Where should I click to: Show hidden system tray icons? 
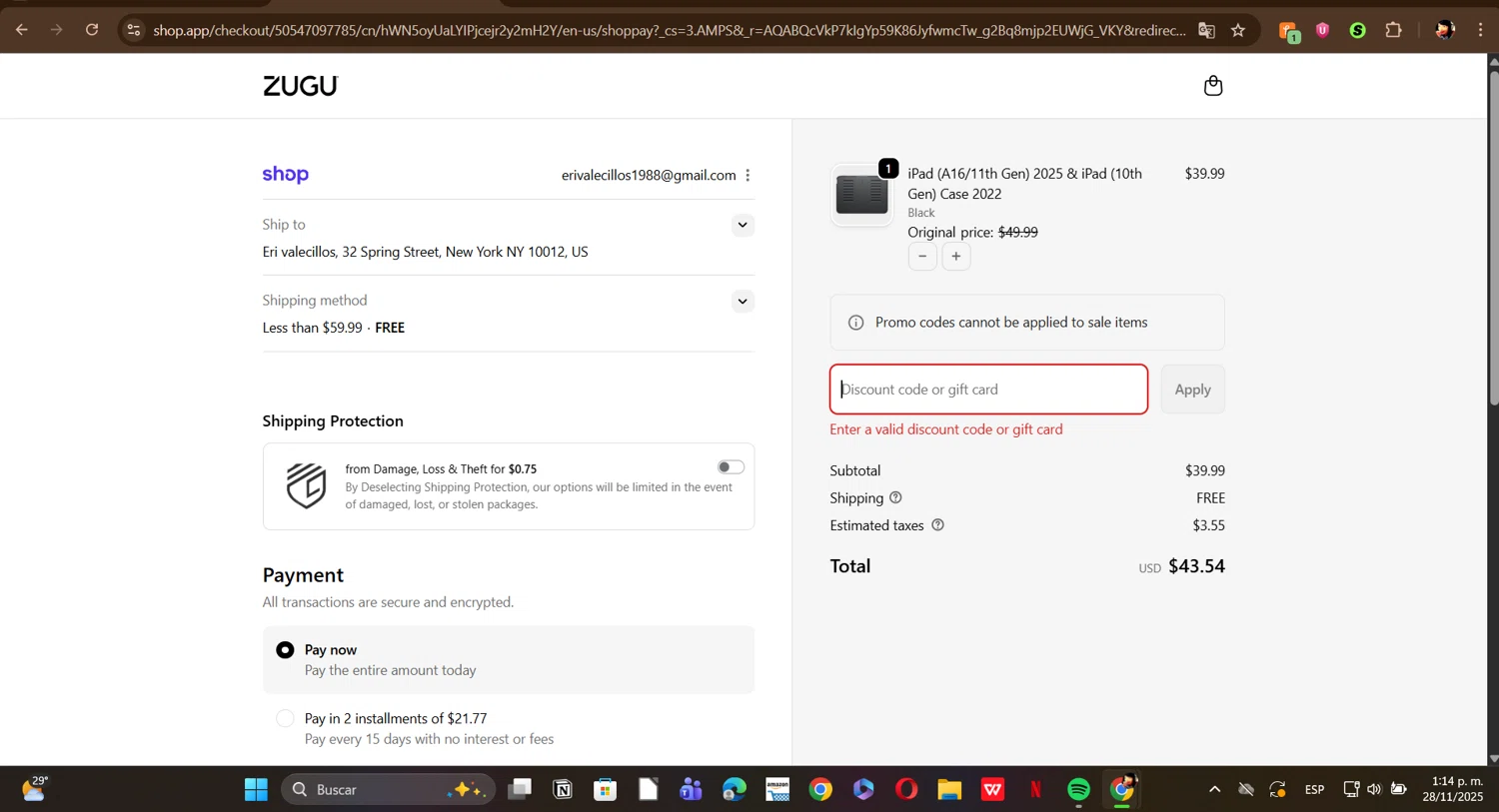(x=1214, y=790)
